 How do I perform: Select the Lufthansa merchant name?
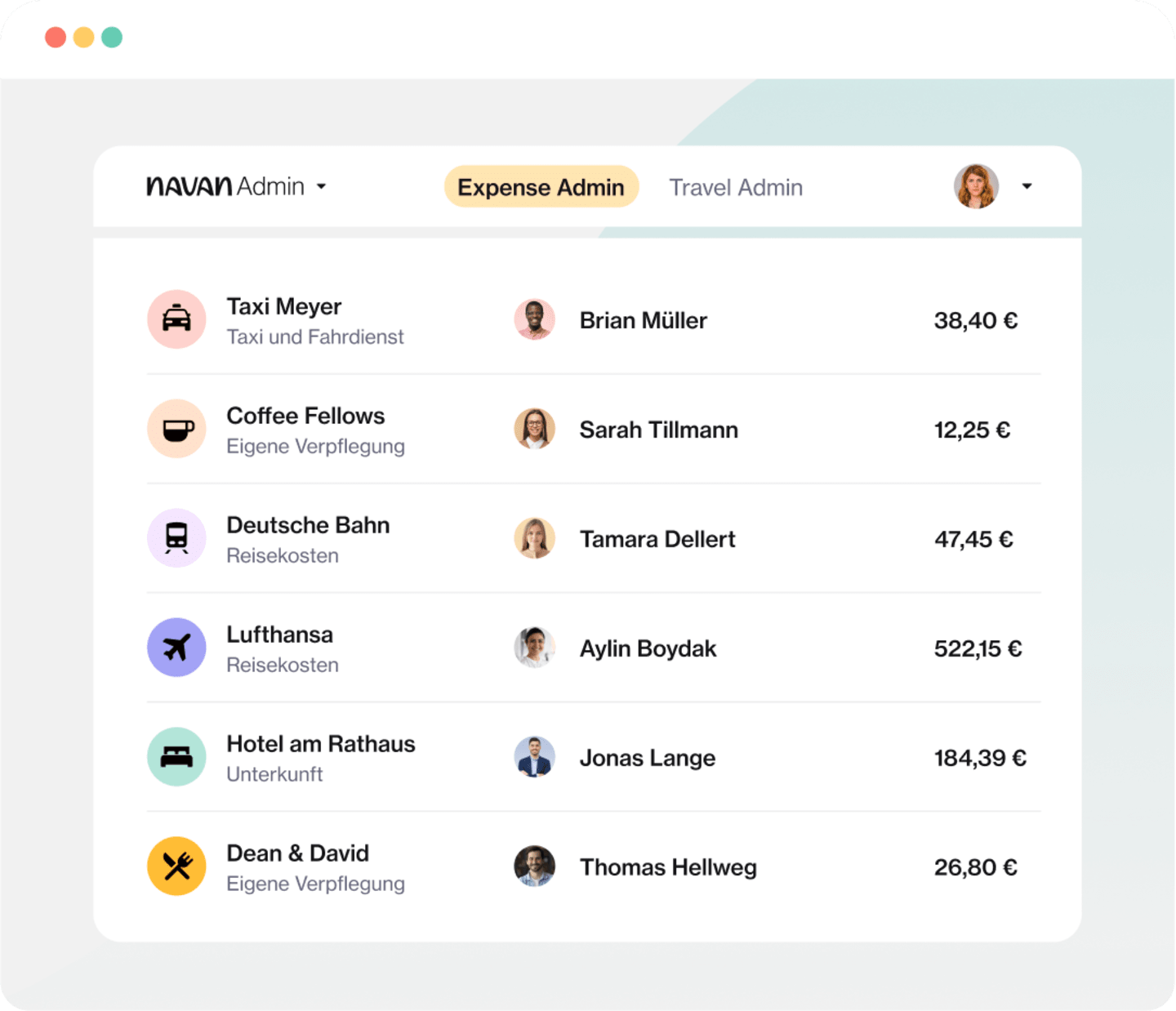(x=280, y=635)
